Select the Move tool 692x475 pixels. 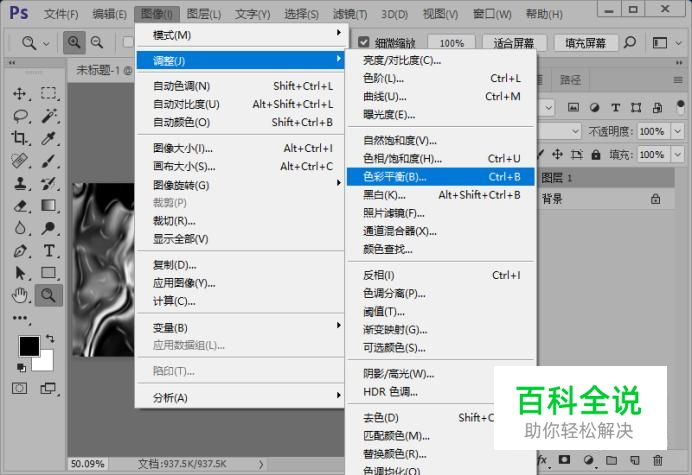pyautogui.click(x=19, y=94)
